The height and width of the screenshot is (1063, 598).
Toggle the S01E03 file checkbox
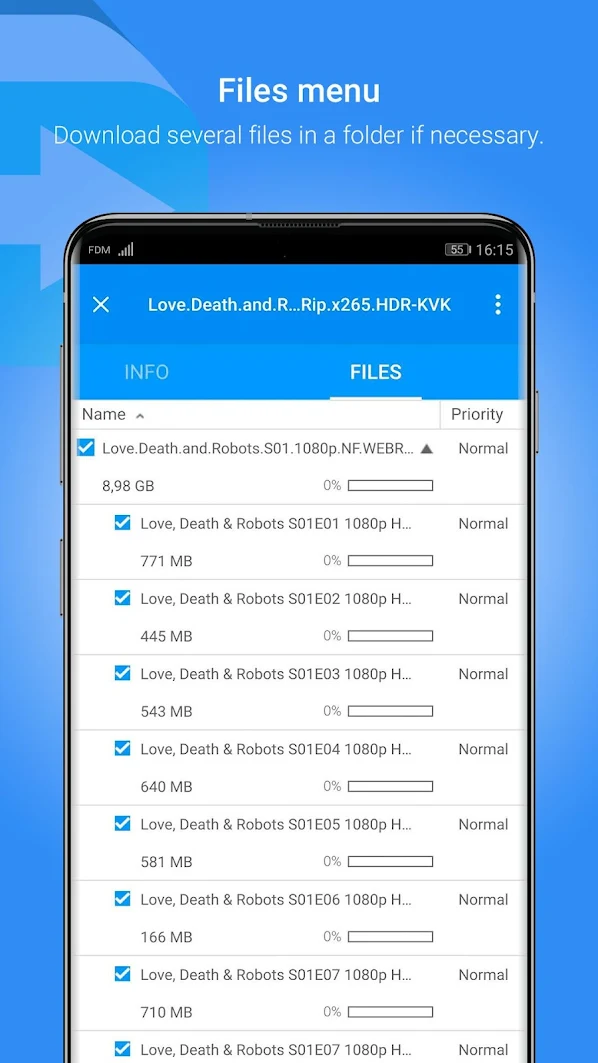(x=122, y=673)
